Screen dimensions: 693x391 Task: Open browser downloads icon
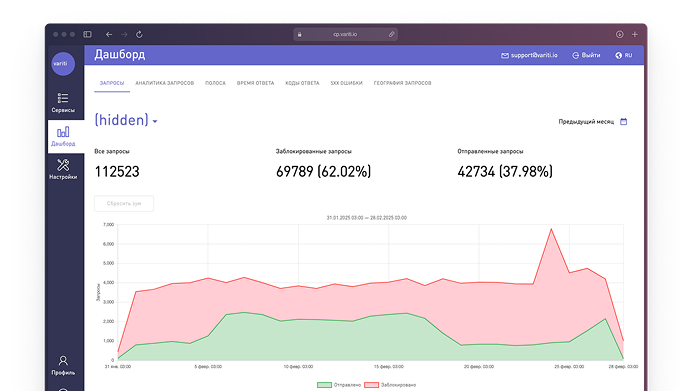coord(620,34)
